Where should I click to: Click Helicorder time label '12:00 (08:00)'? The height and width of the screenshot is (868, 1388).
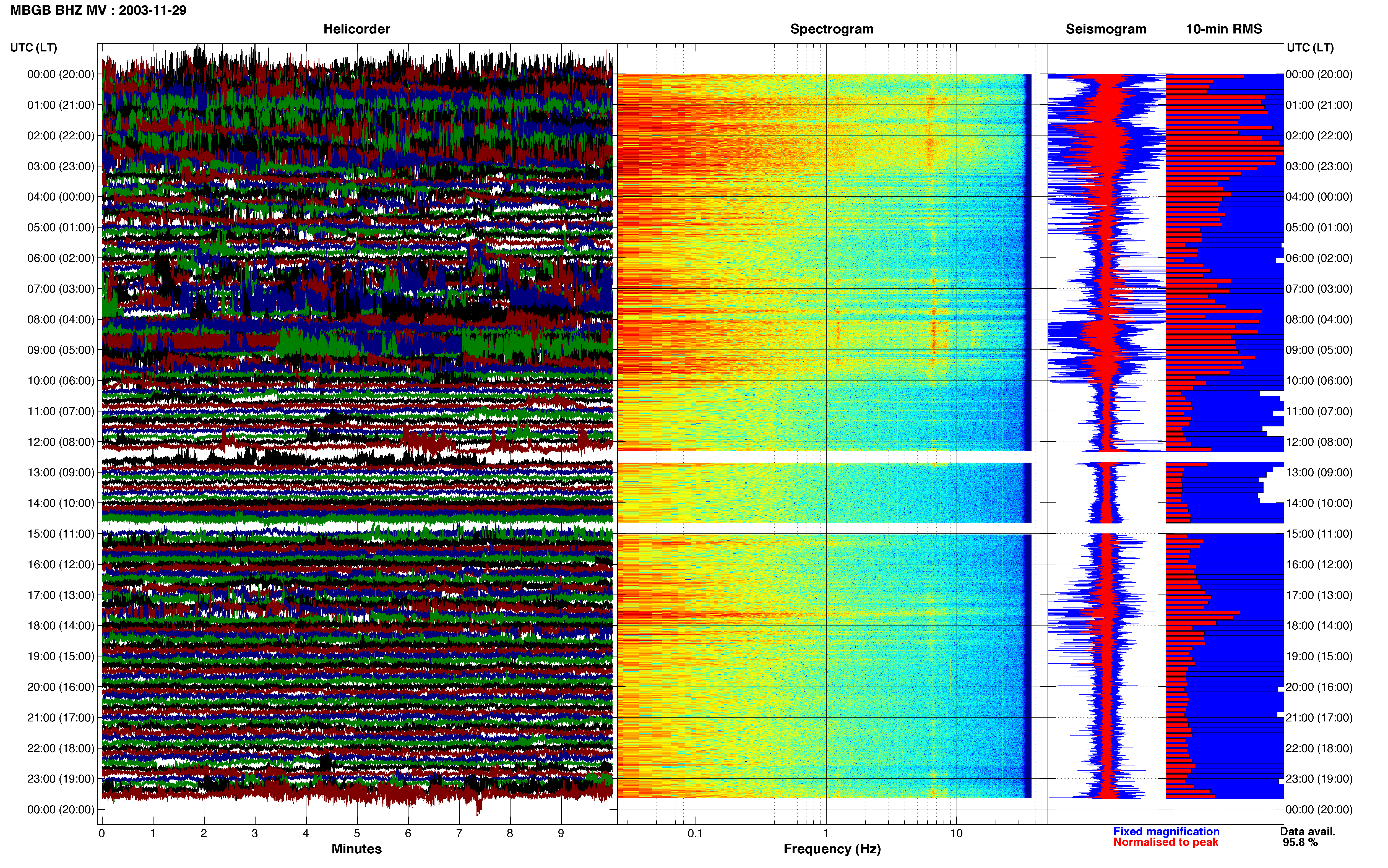(61, 442)
